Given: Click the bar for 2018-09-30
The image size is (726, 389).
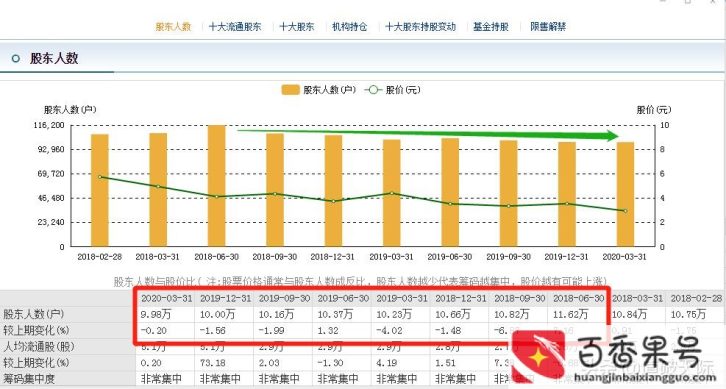Looking at the screenshot, I should pyautogui.click(x=275, y=190).
